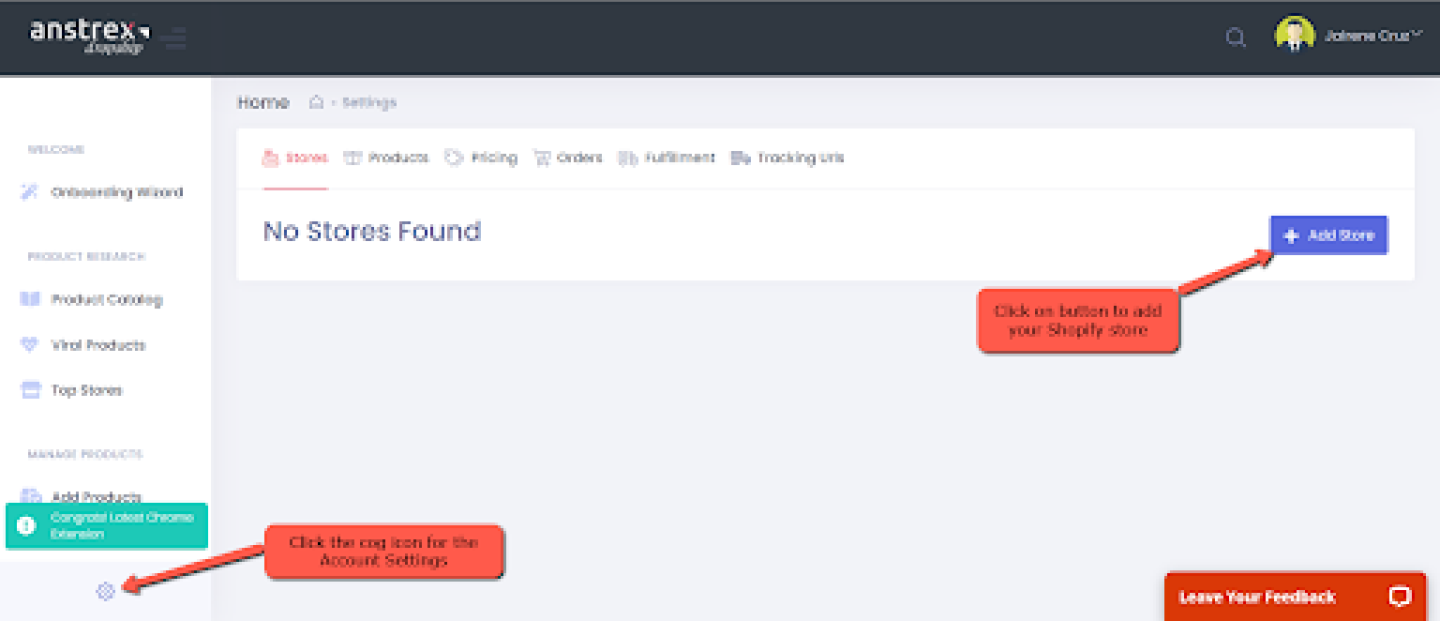Click the home icon in breadcrumb

click(x=316, y=102)
